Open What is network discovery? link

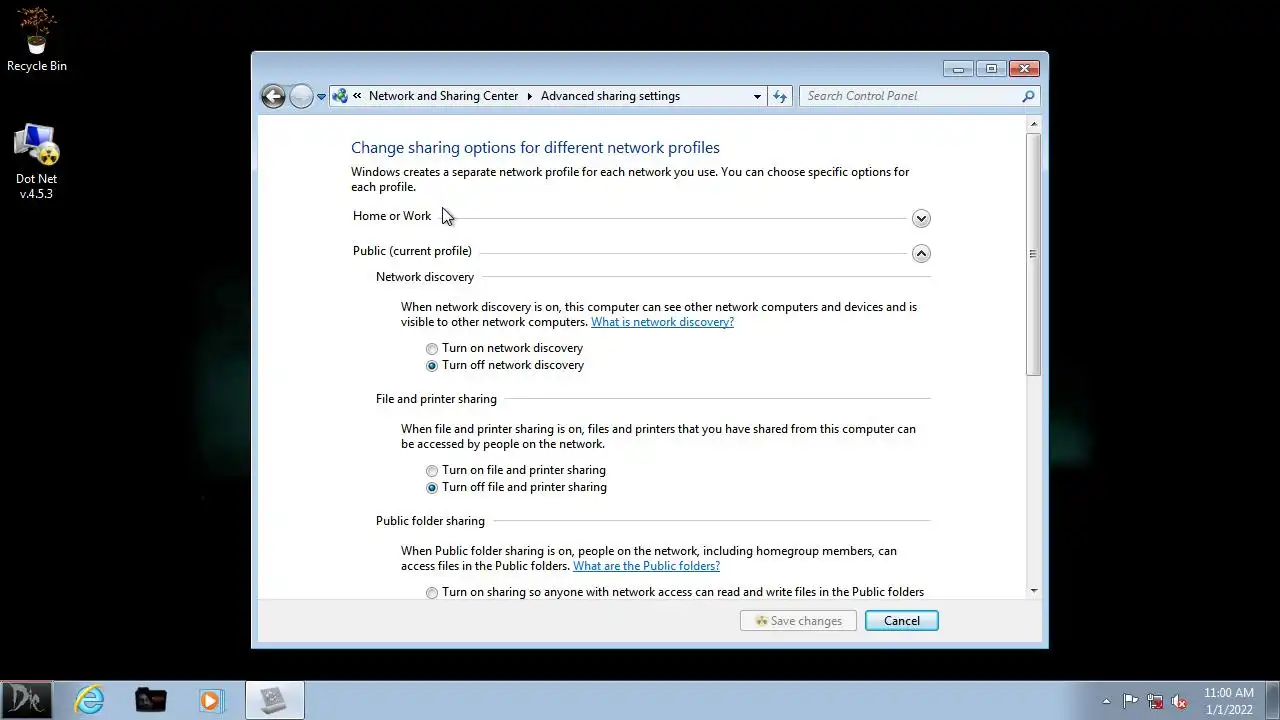(662, 322)
